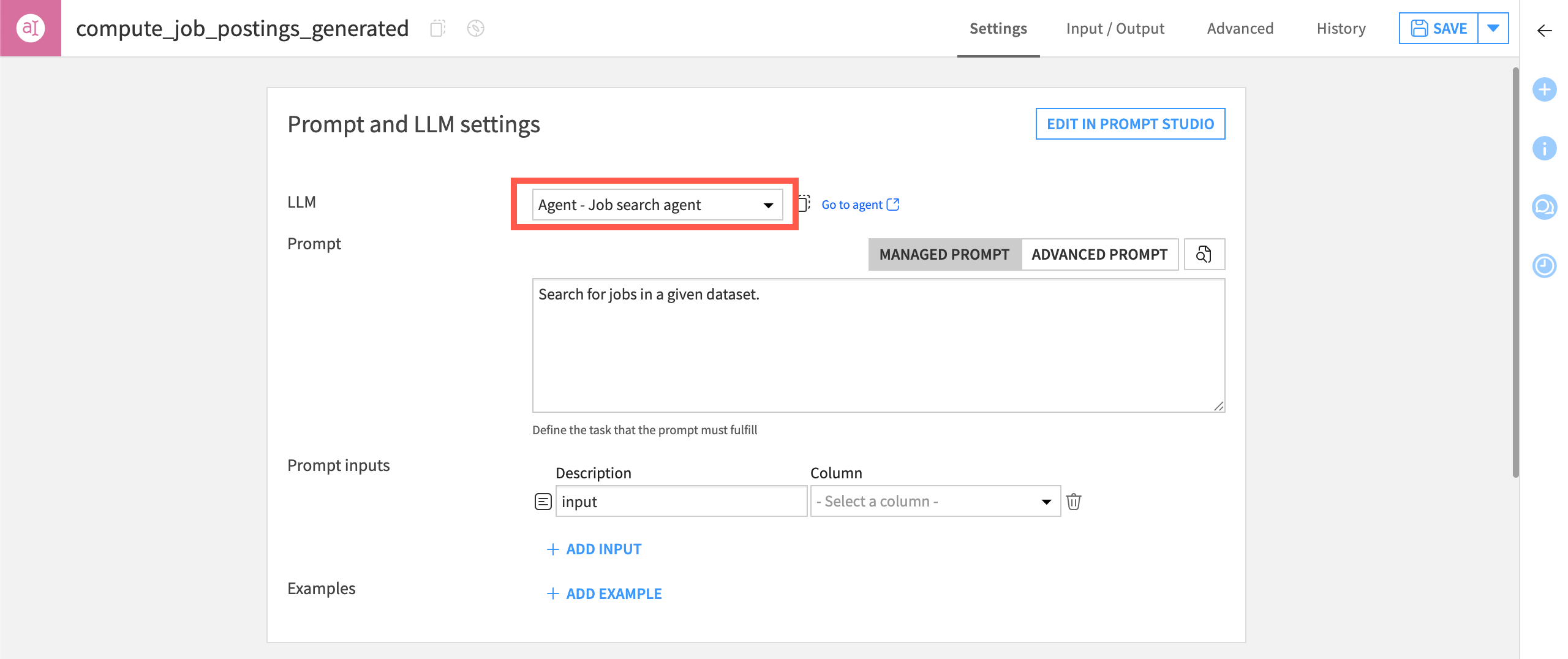Image resolution: width=1568 pixels, height=659 pixels.
Task: Open the prompt preview icon beside Advanced Prompt
Action: (x=1204, y=254)
